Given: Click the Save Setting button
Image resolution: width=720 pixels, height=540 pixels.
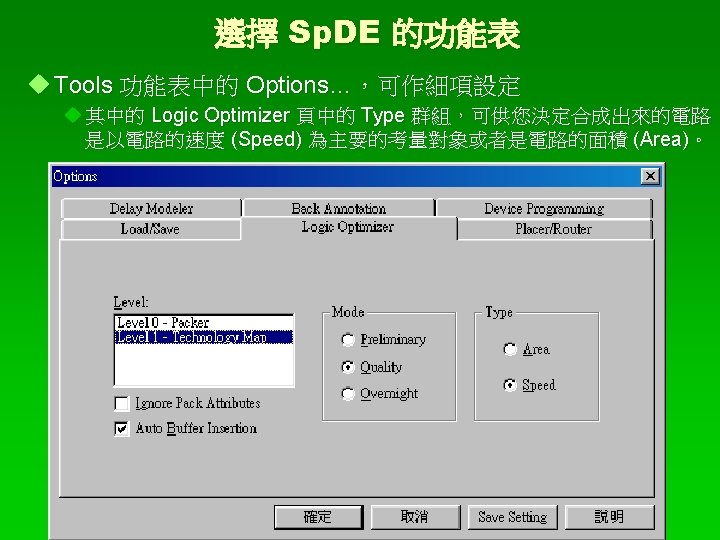Looking at the screenshot, I should coord(512,517).
